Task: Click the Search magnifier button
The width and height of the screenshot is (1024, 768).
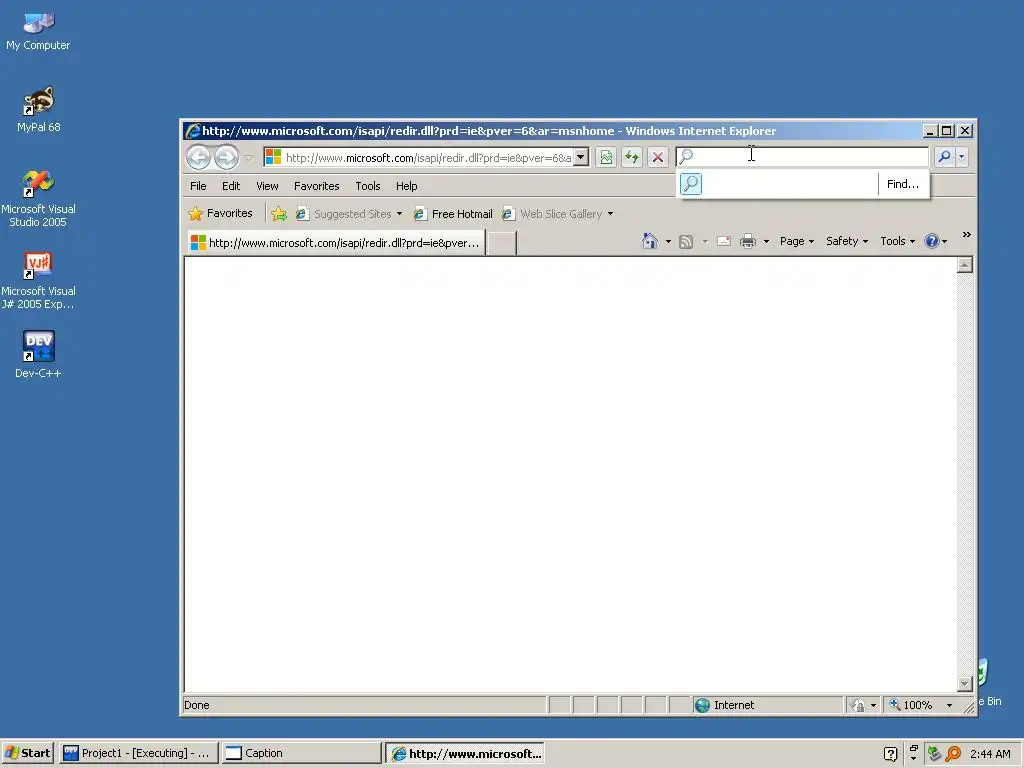Action: (x=944, y=157)
